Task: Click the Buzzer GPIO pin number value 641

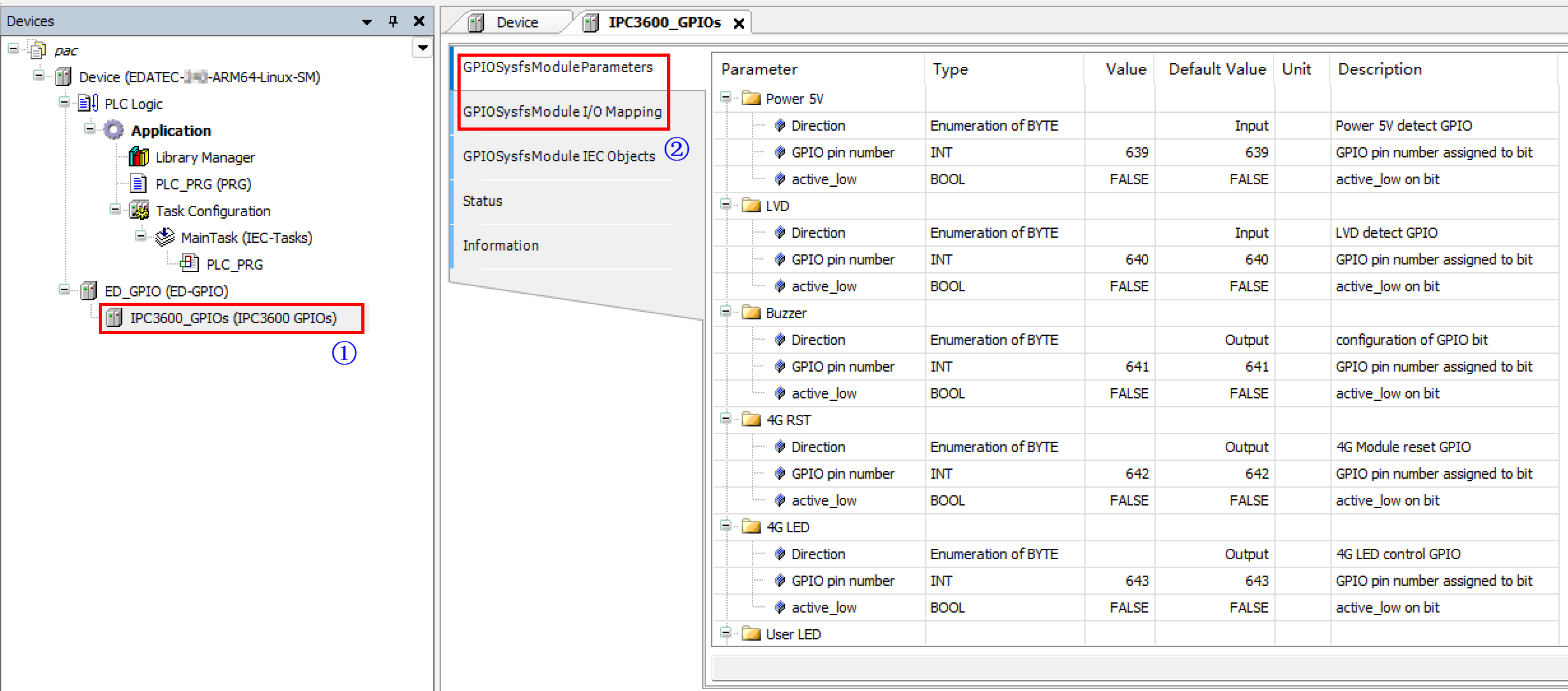Action: 1137,367
